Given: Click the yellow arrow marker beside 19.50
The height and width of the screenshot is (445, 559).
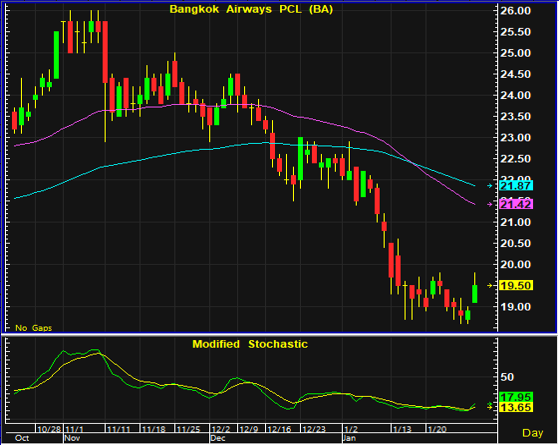Looking at the screenshot, I should coord(490,285).
